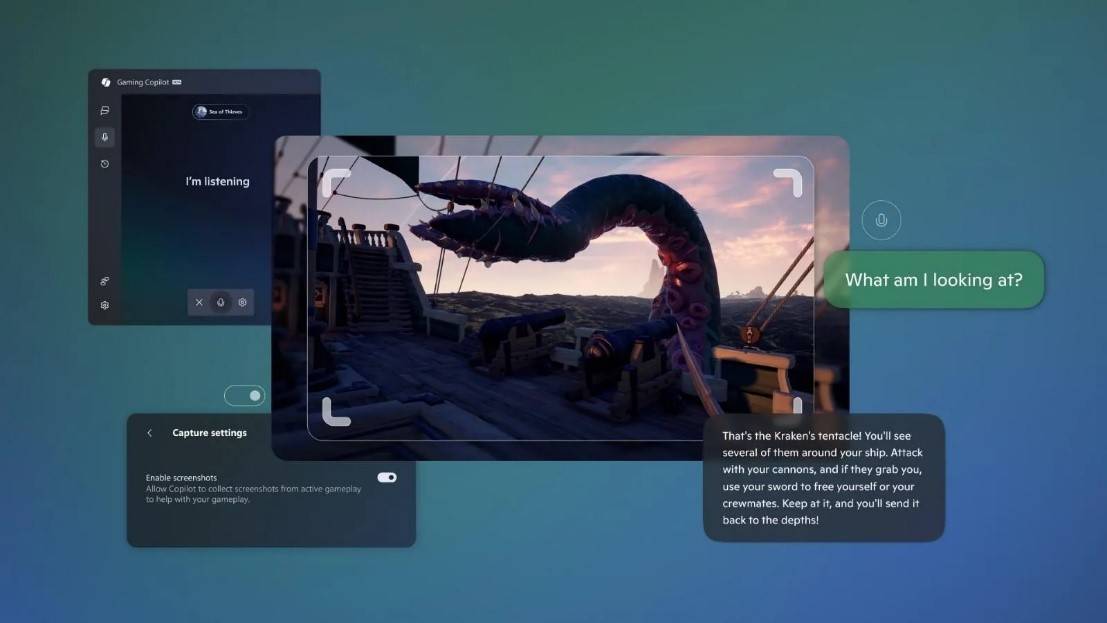
Task: Open the chat conversation icon in the sidebar
Action: click(105, 110)
